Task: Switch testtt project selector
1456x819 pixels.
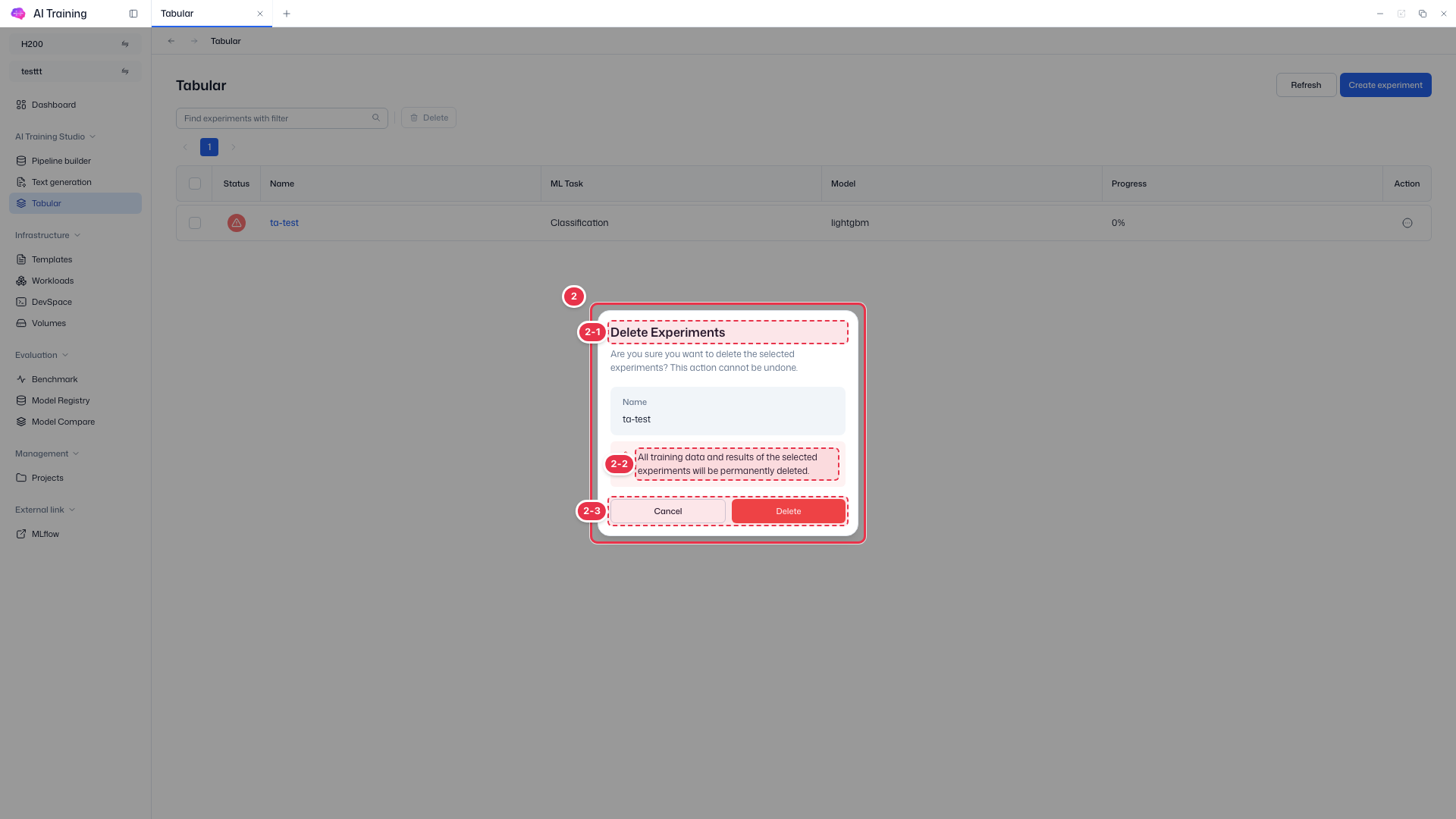Action: [75, 71]
